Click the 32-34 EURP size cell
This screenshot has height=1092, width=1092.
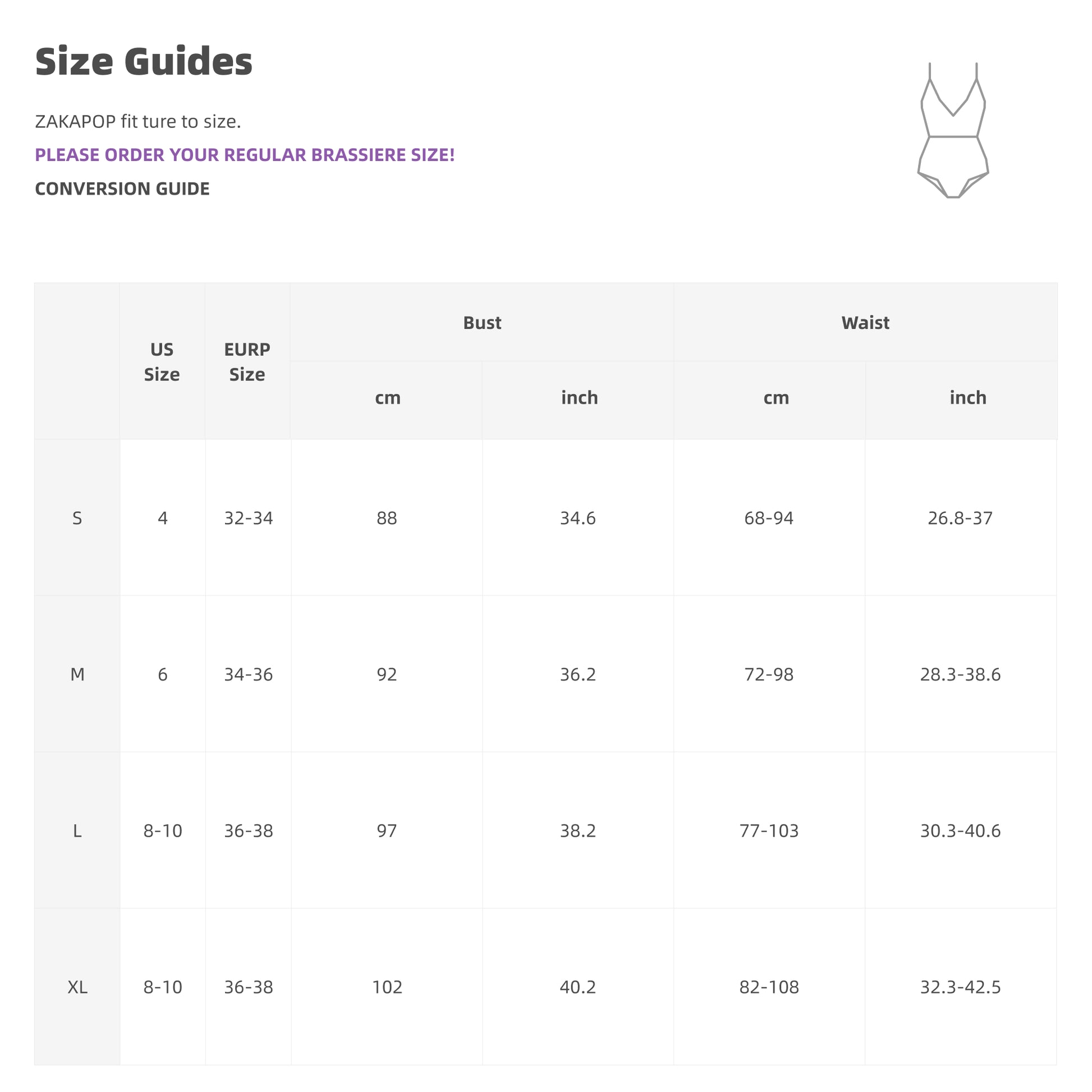[x=248, y=519]
